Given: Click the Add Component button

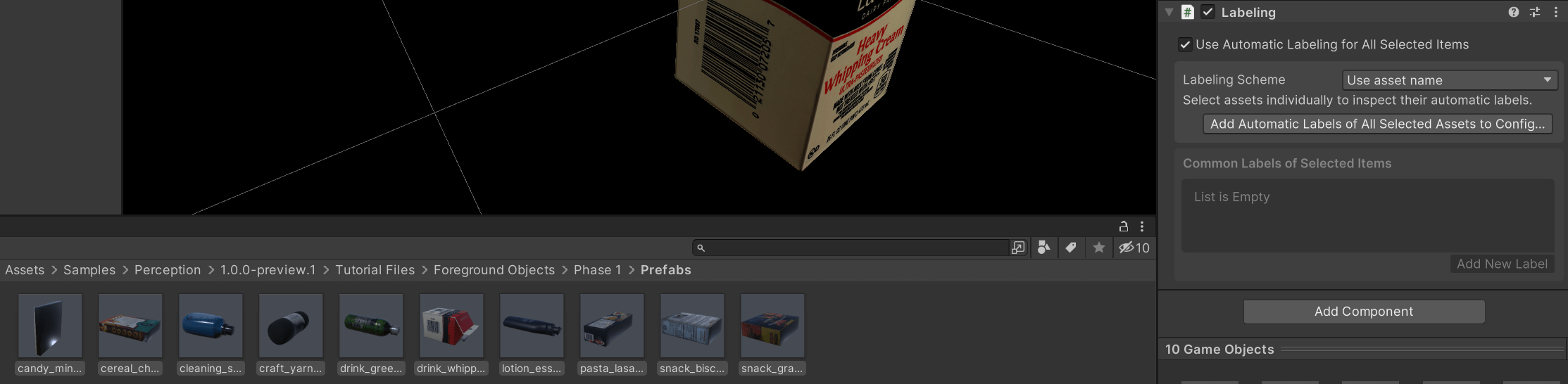Looking at the screenshot, I should point(1364,312).
